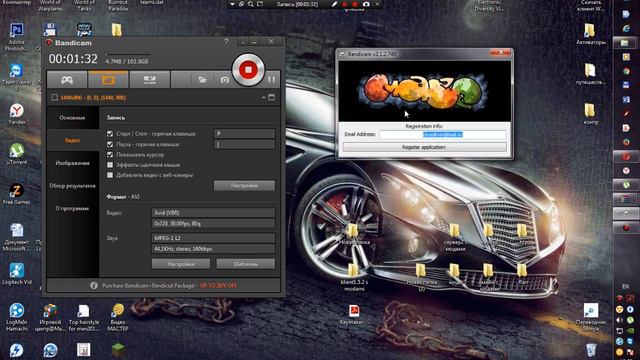
Task: Open Top hairstyle for men document icon
Action: coord(84,317)
